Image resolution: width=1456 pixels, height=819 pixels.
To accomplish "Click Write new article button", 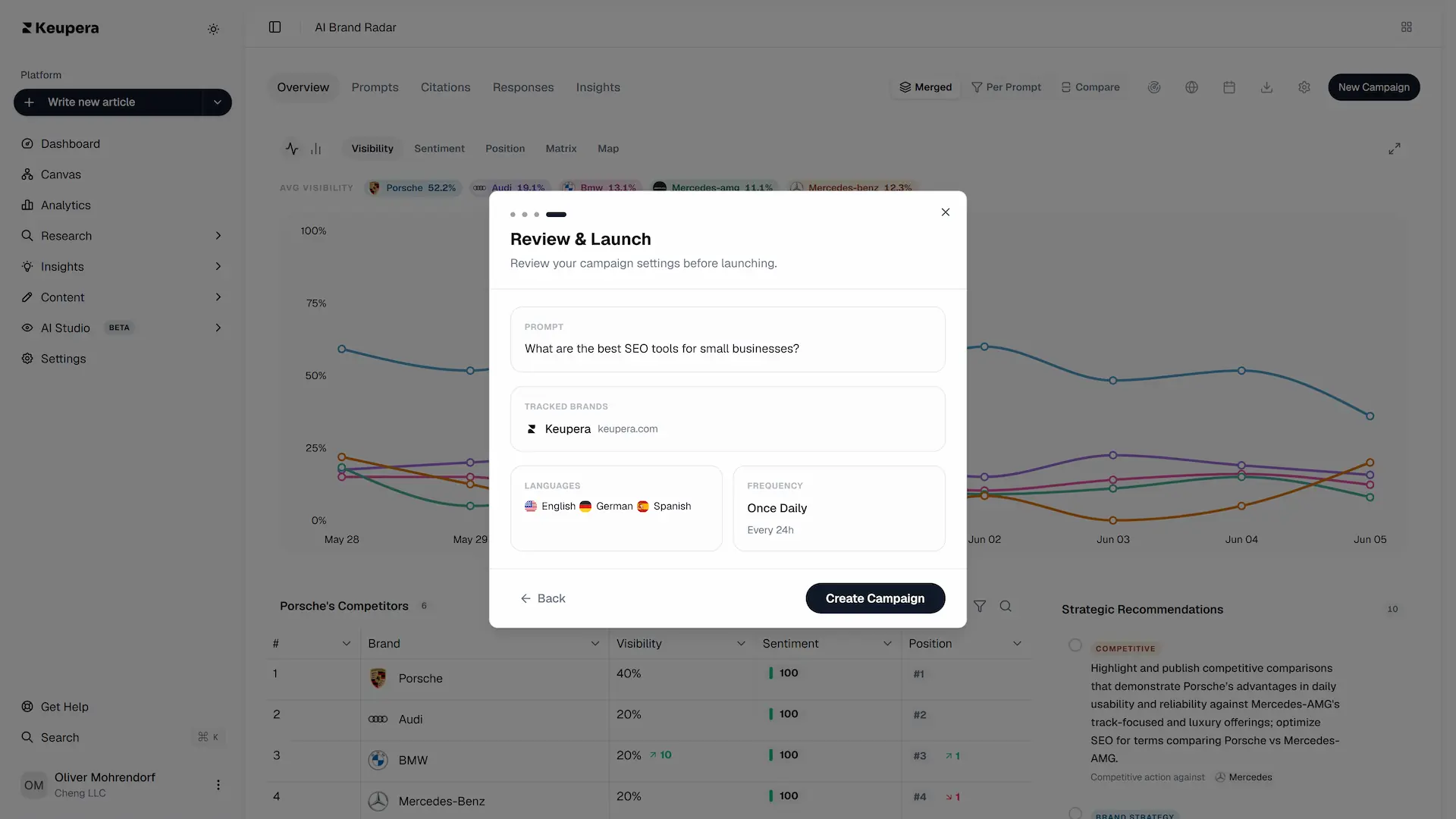I will (108, 102).
